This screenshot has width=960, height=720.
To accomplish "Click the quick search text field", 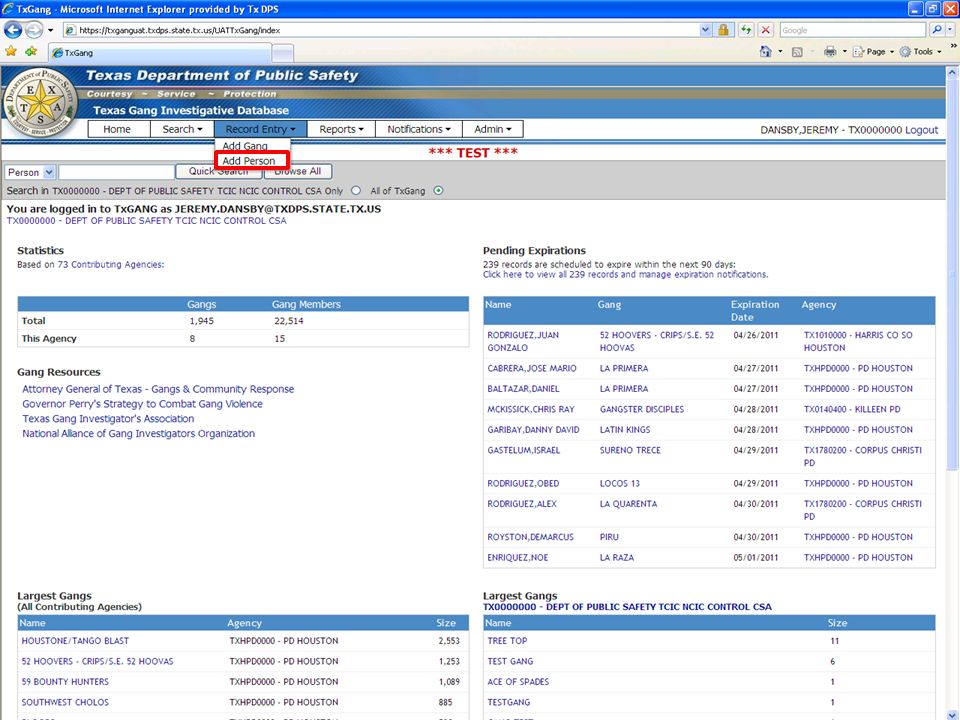I will [x=116, y=172].
